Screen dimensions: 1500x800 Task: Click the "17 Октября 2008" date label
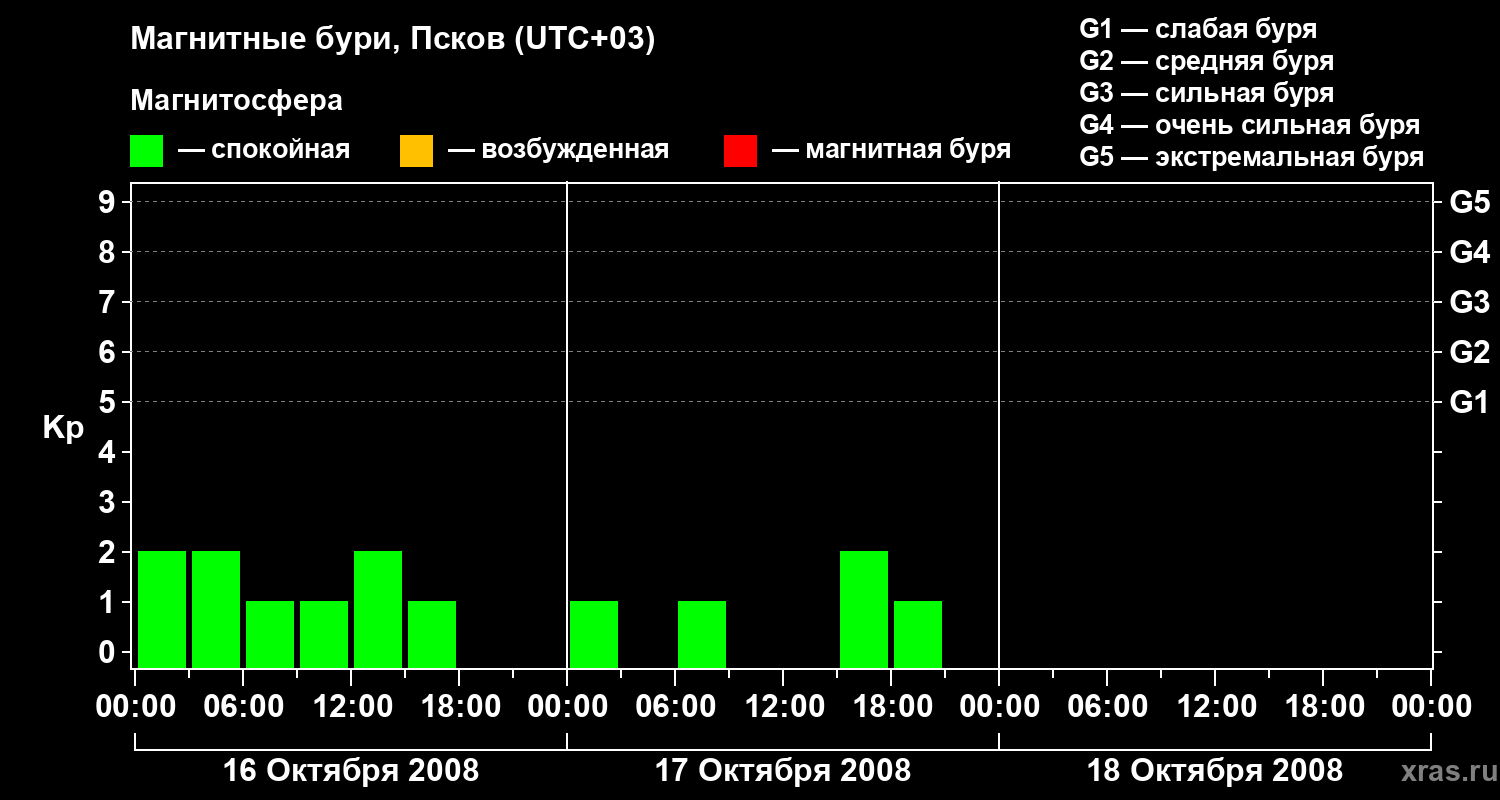pos(783,771)
